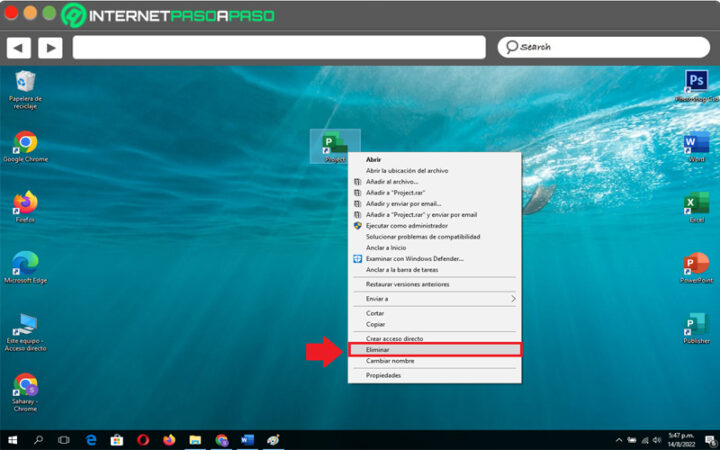Open the notification center icon

tap(710, 440)
